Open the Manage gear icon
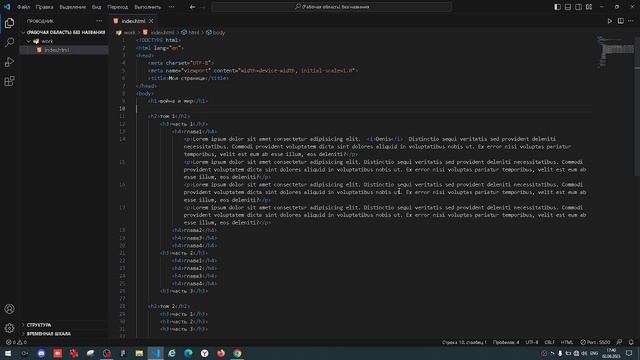The height and width of the screenshot is (360, 640). (9, 328)
